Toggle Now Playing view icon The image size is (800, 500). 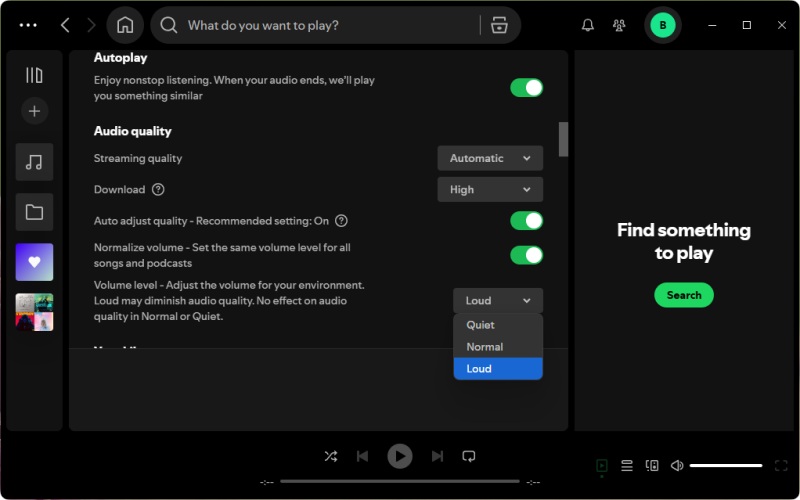pos(602,465)
